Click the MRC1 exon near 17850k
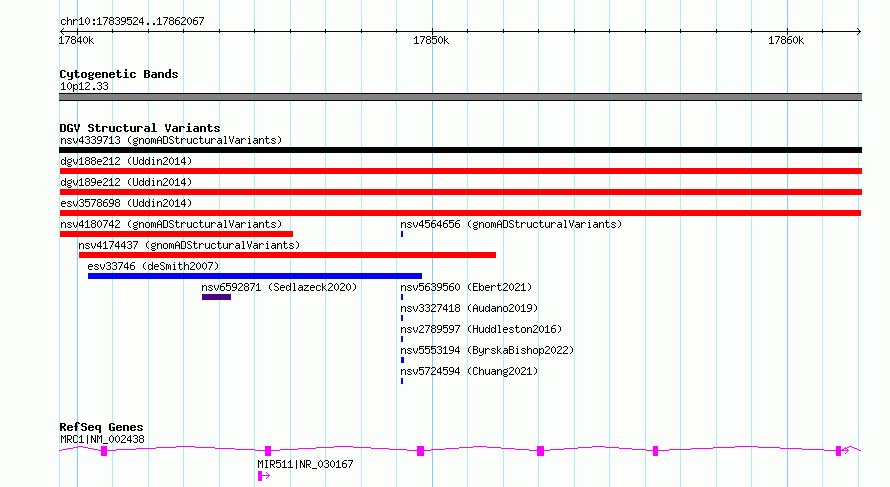 pos(420,451)
